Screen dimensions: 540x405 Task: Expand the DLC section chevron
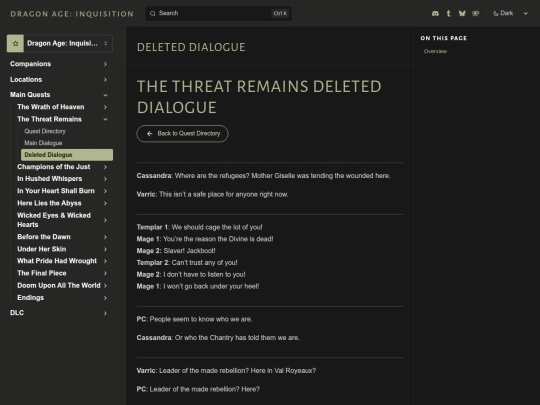[105, 313]
